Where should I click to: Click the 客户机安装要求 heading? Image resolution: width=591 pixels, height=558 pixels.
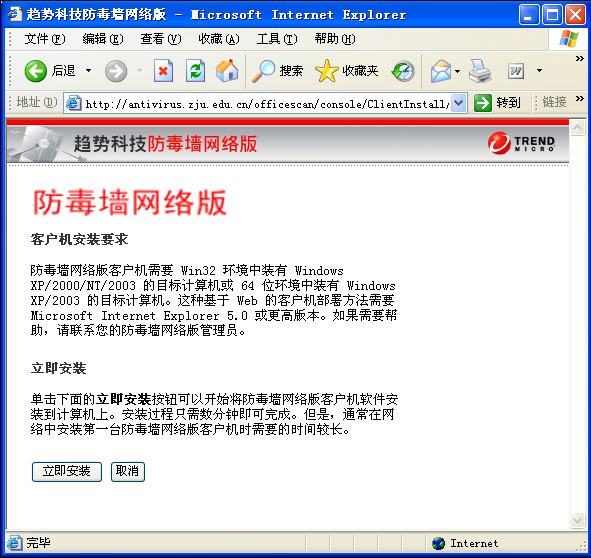(x=79, y=239)
